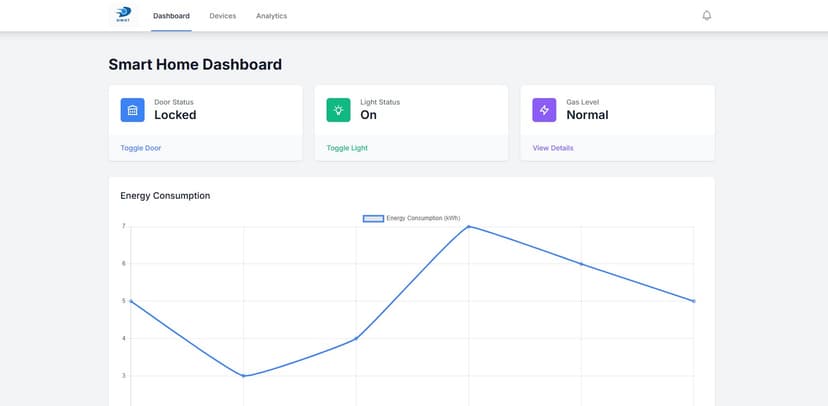Image resolution: width=828 pixels, height=406 pixels.
Task: Switch the light using Toggle Light
Action: tap(347, 148)
